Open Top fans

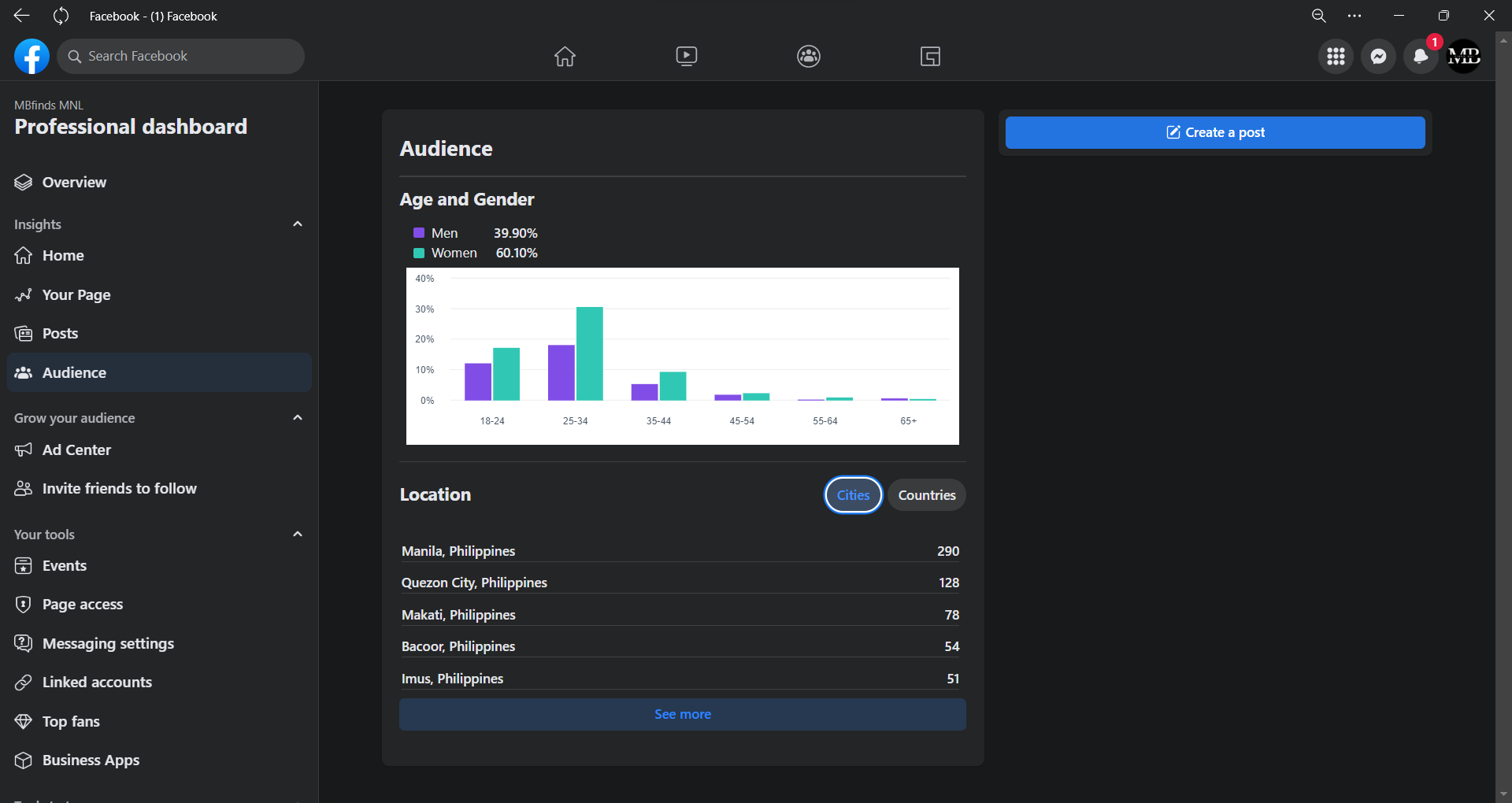coord(159,721)
